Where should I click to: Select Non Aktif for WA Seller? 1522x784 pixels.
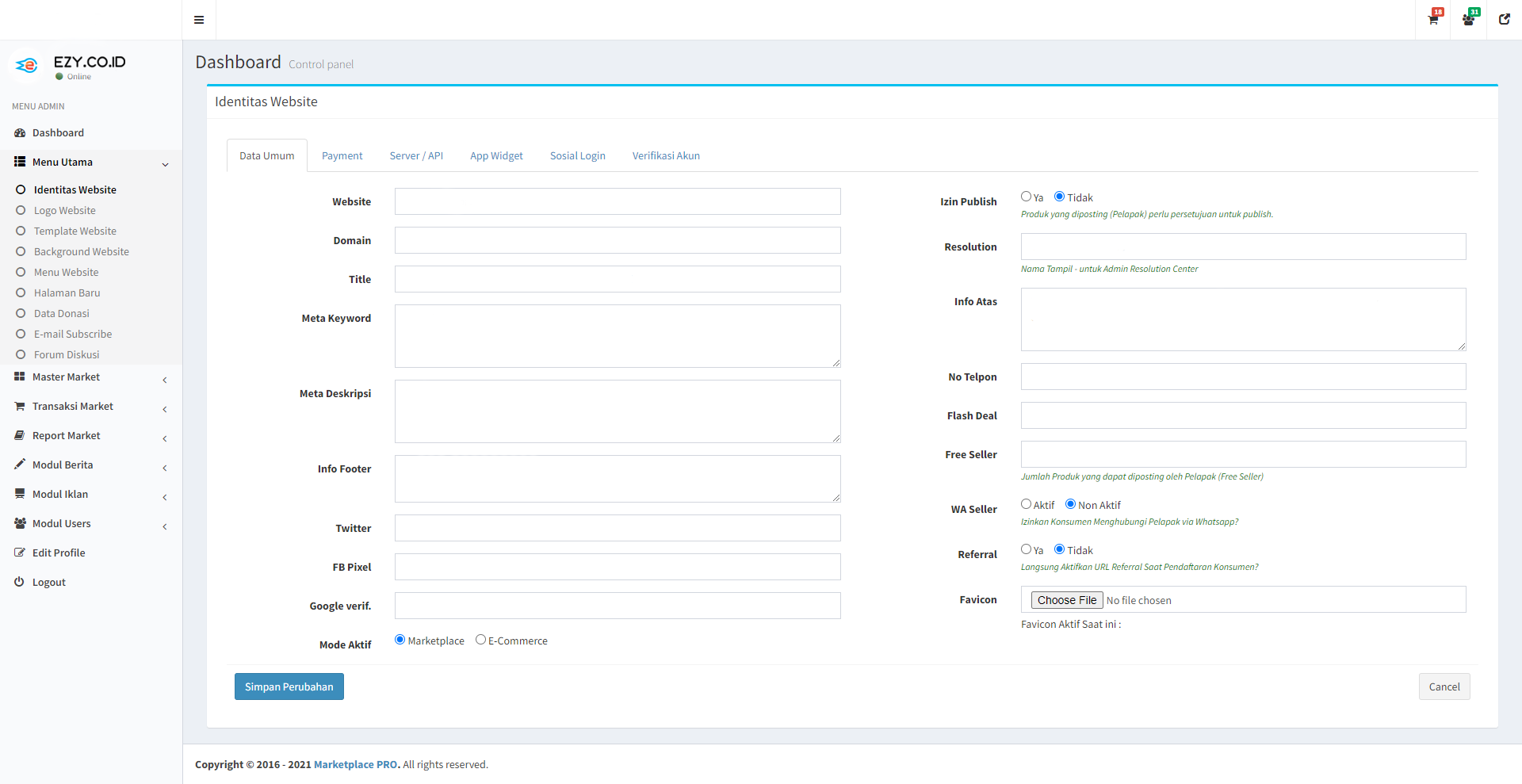[1071, 504]
